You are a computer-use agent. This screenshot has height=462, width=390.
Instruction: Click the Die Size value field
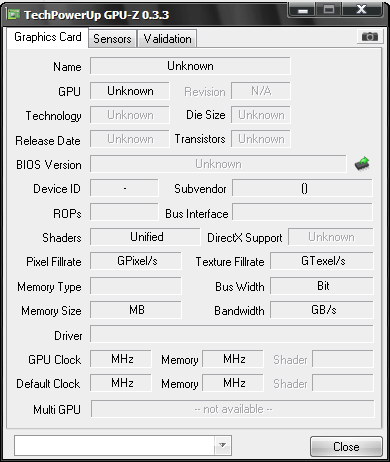pos(261,115)
